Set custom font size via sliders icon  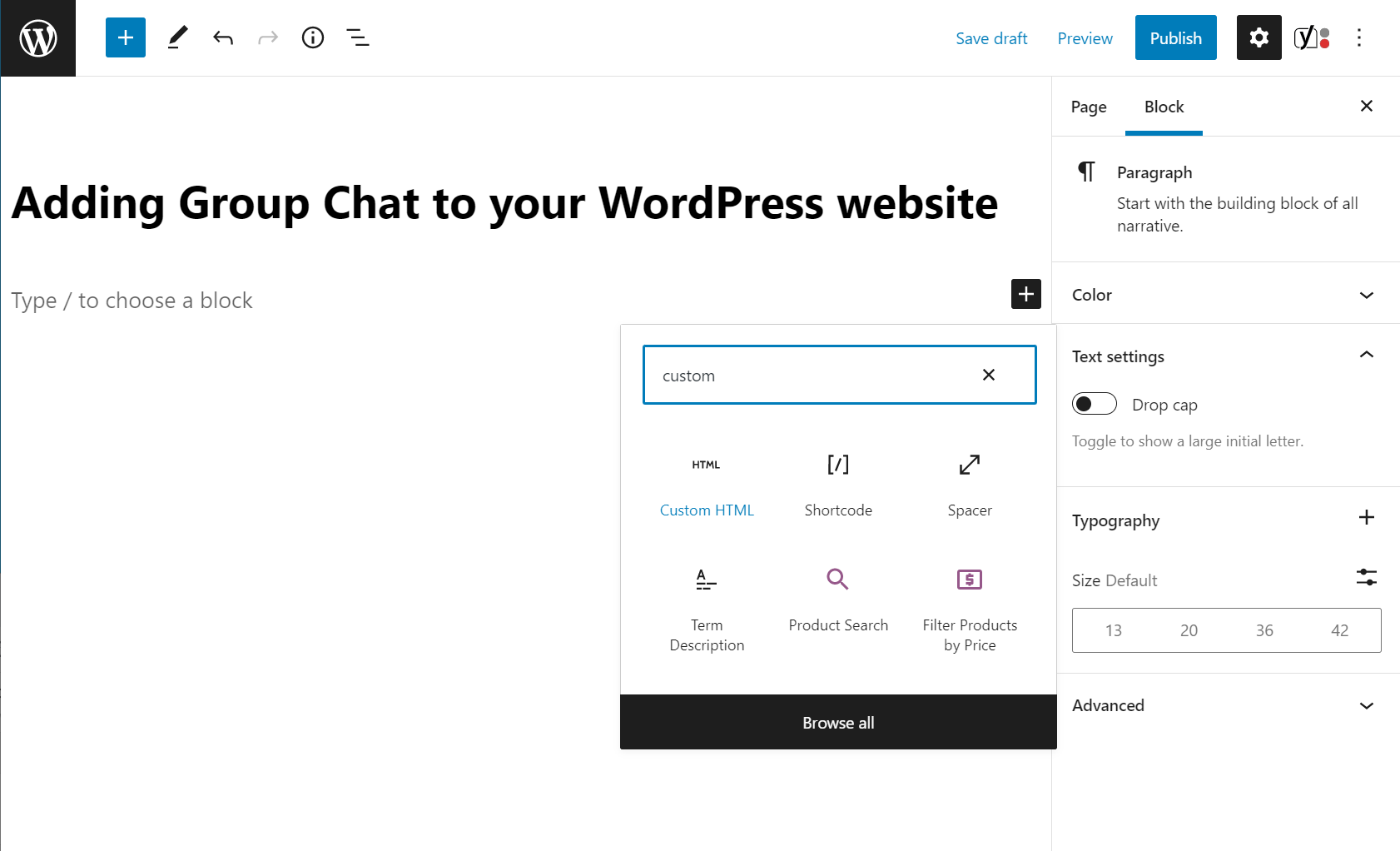(1366, 577)
